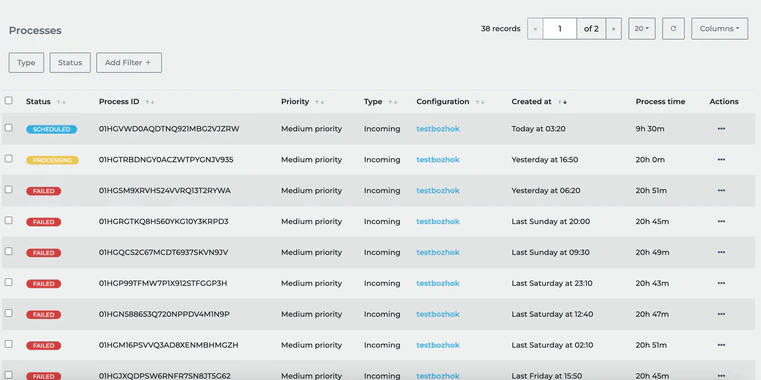Click the '38 records' count text
Screen dimensions: 761x380
(500, 29)
